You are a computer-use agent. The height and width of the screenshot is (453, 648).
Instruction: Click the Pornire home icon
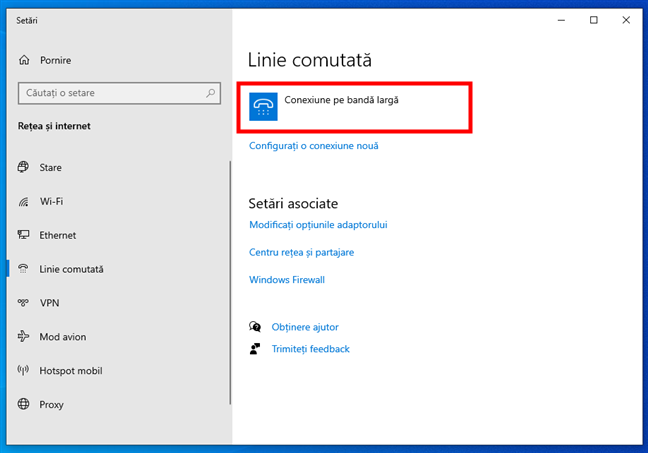[x=23, y=60]
